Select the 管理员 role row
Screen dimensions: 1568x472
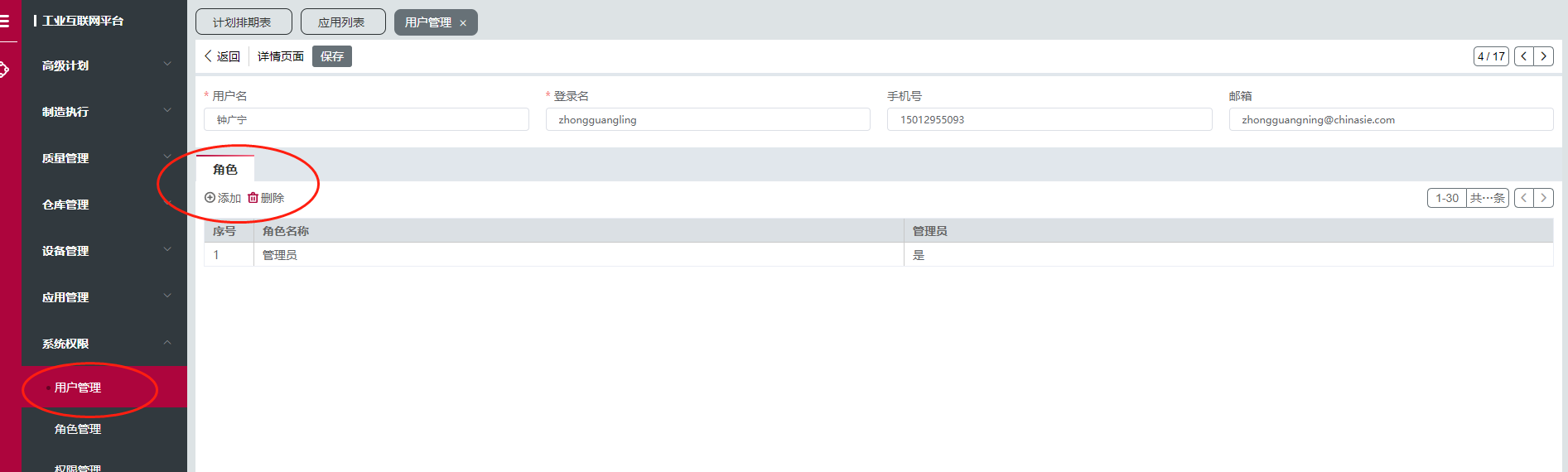(580, 255)
